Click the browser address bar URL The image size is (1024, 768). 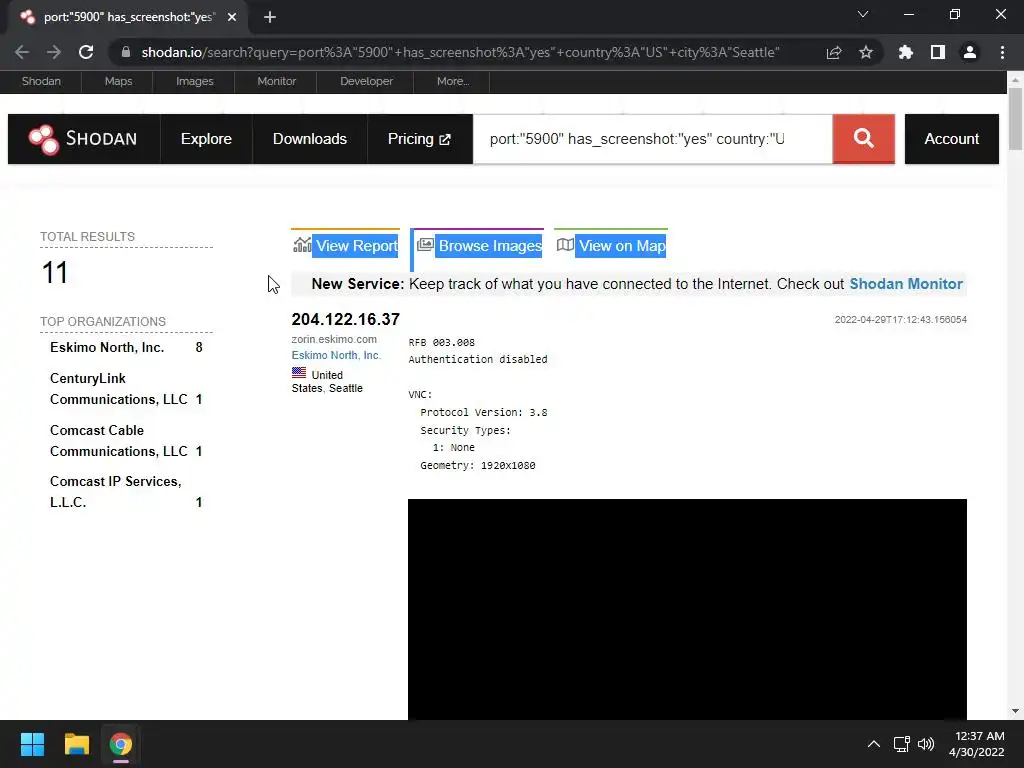pyautogui.click(x=460, y=52)
